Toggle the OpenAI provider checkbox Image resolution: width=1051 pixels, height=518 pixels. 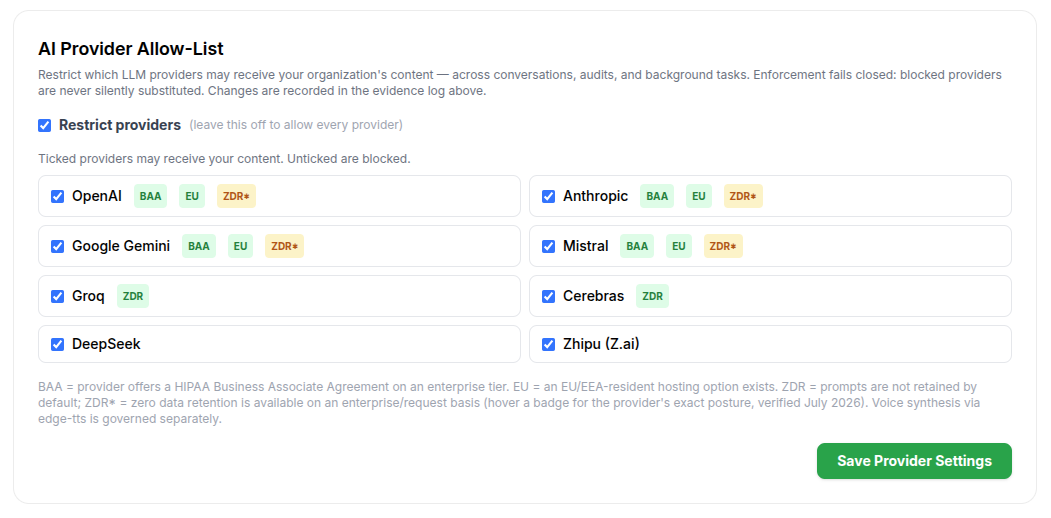(x=58, y=196)
